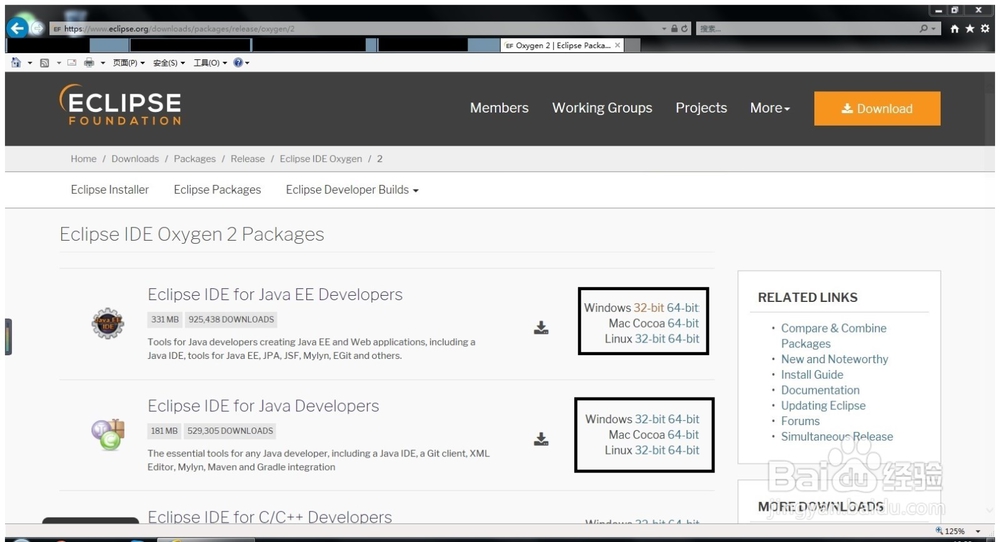
Task: Open the Eclipse Packages tab
Action: click(x=217, y=189)
